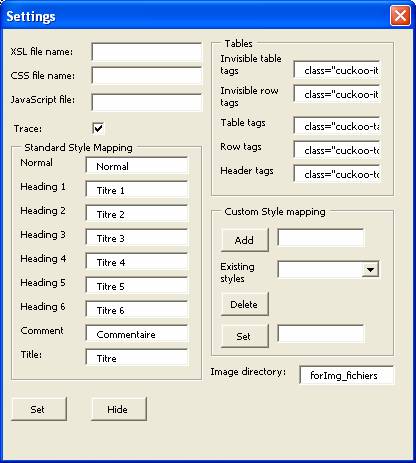This screenshot has height=463, width=416.
Task: Click the Header tags input field
Action: (337, 174)
